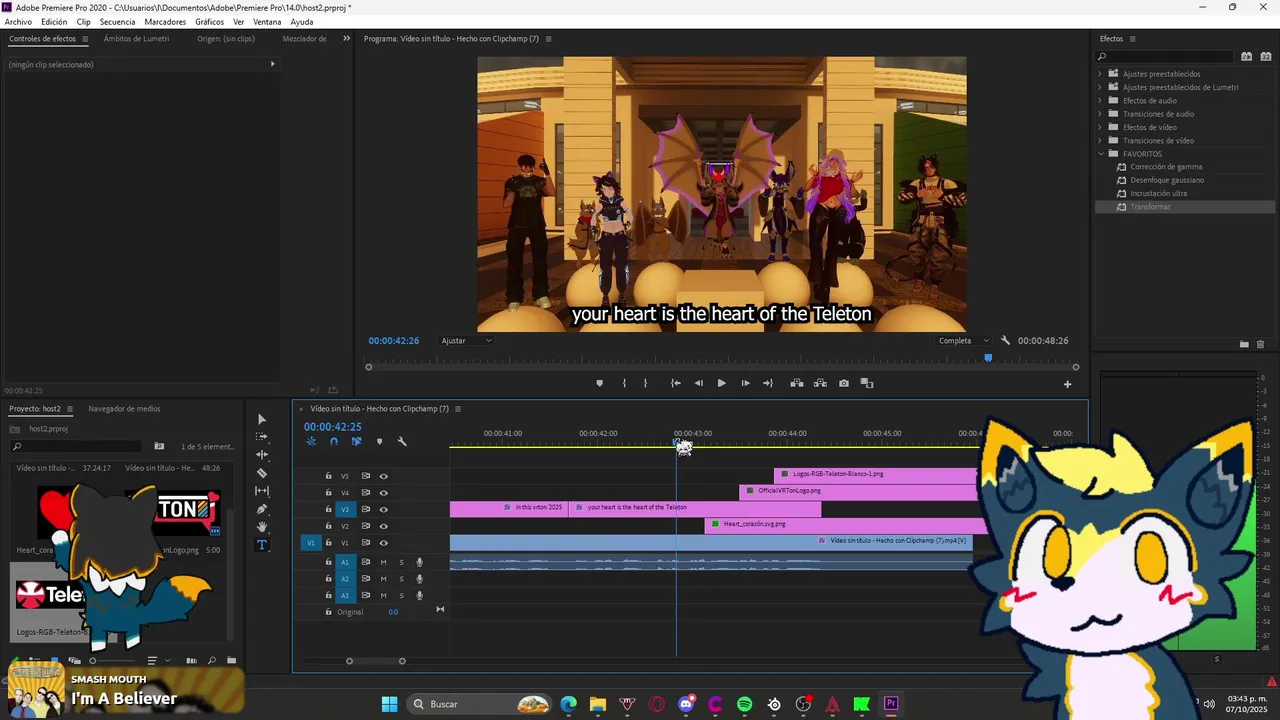
Task: Add marker in Program monitor
Action: click(x=599, y=383)
